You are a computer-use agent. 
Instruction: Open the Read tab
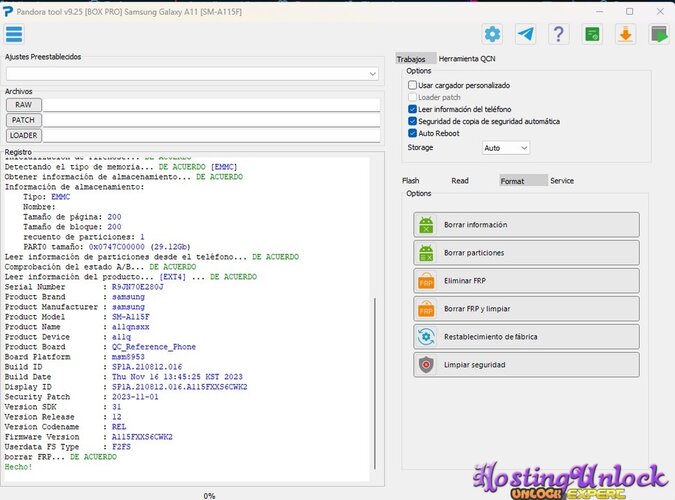point(460,180)
